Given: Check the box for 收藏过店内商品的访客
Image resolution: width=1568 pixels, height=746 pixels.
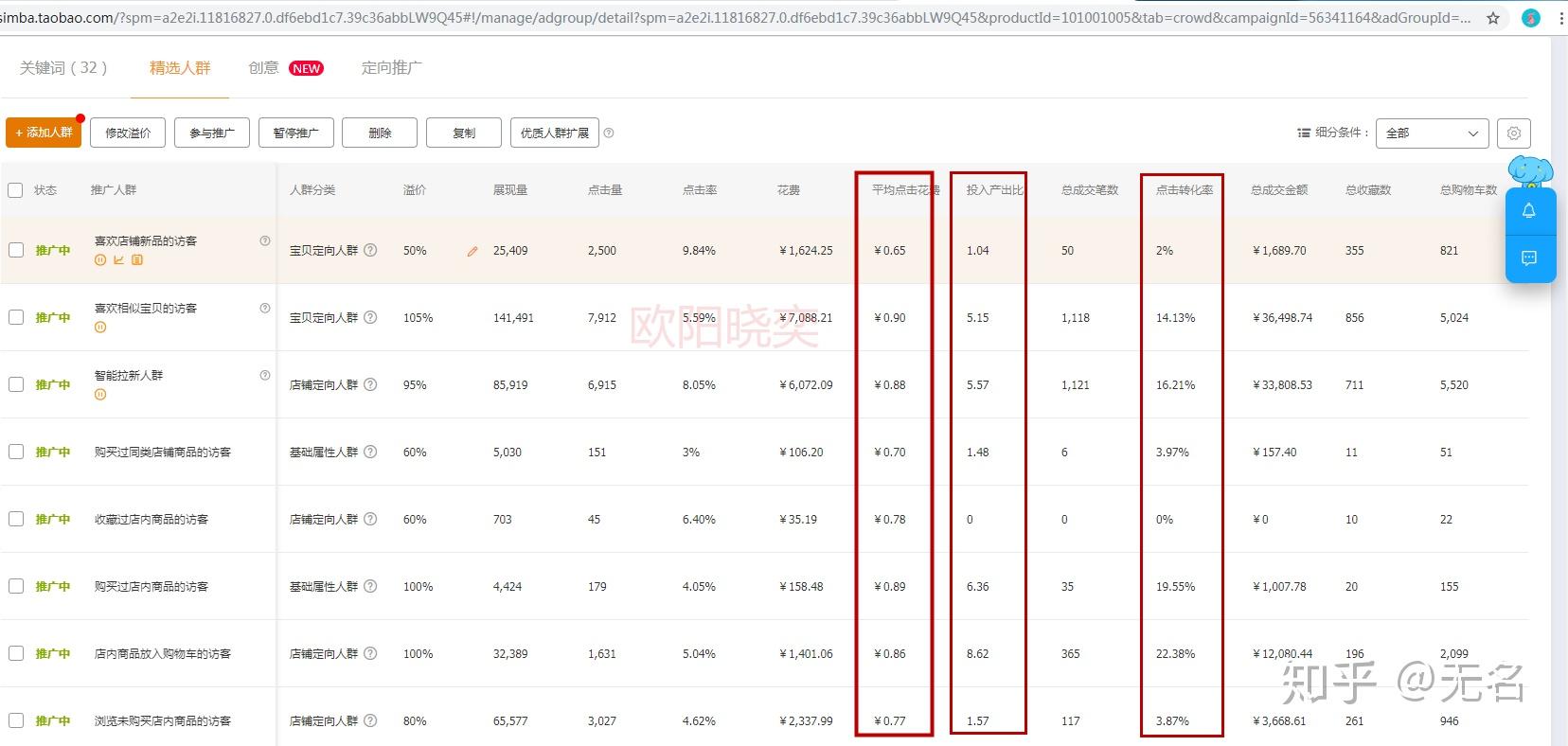Looking at the screenshot, I should pyautogui.click(x=15, y=519).
